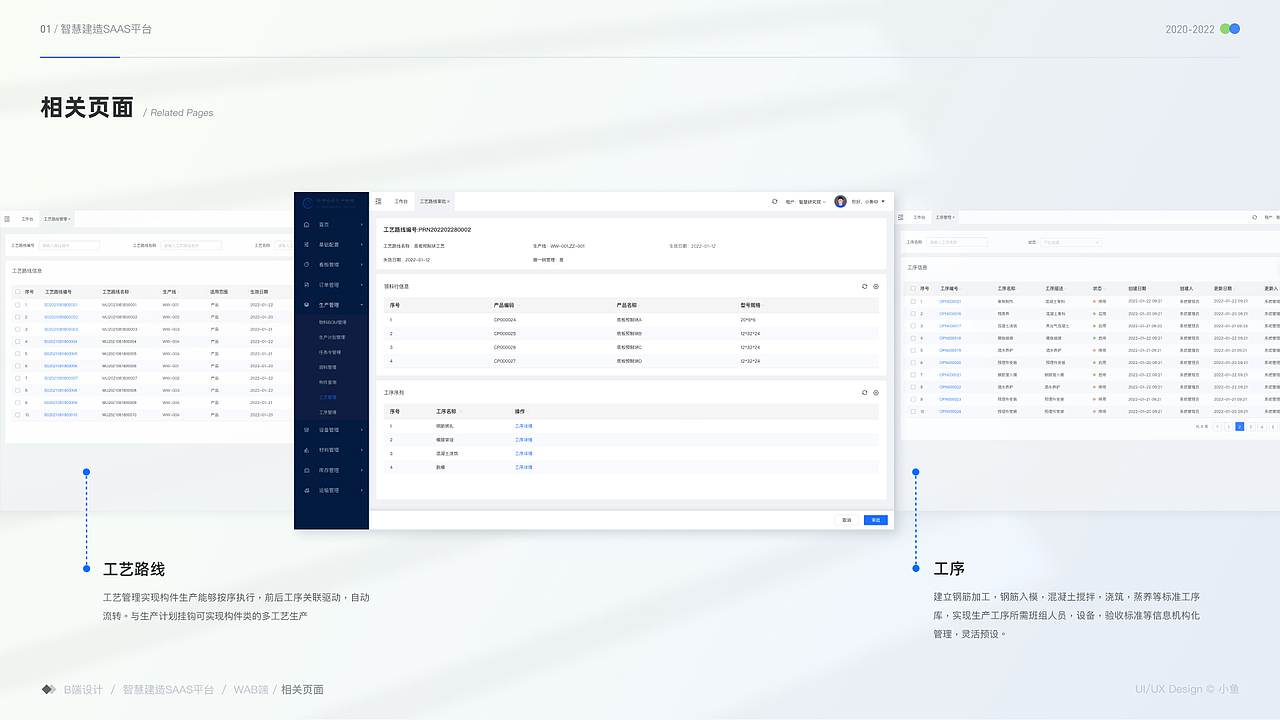Viewport: 1280px width, 720px height.
Task: Open the 状态 dropdown in right window
Action: [1071, 242]
